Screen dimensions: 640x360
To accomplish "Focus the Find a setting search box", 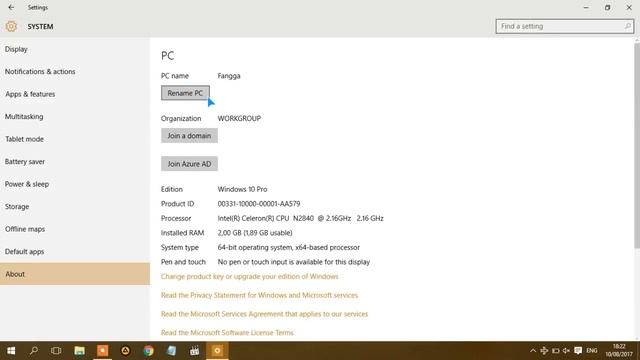I will click(564, 26).
